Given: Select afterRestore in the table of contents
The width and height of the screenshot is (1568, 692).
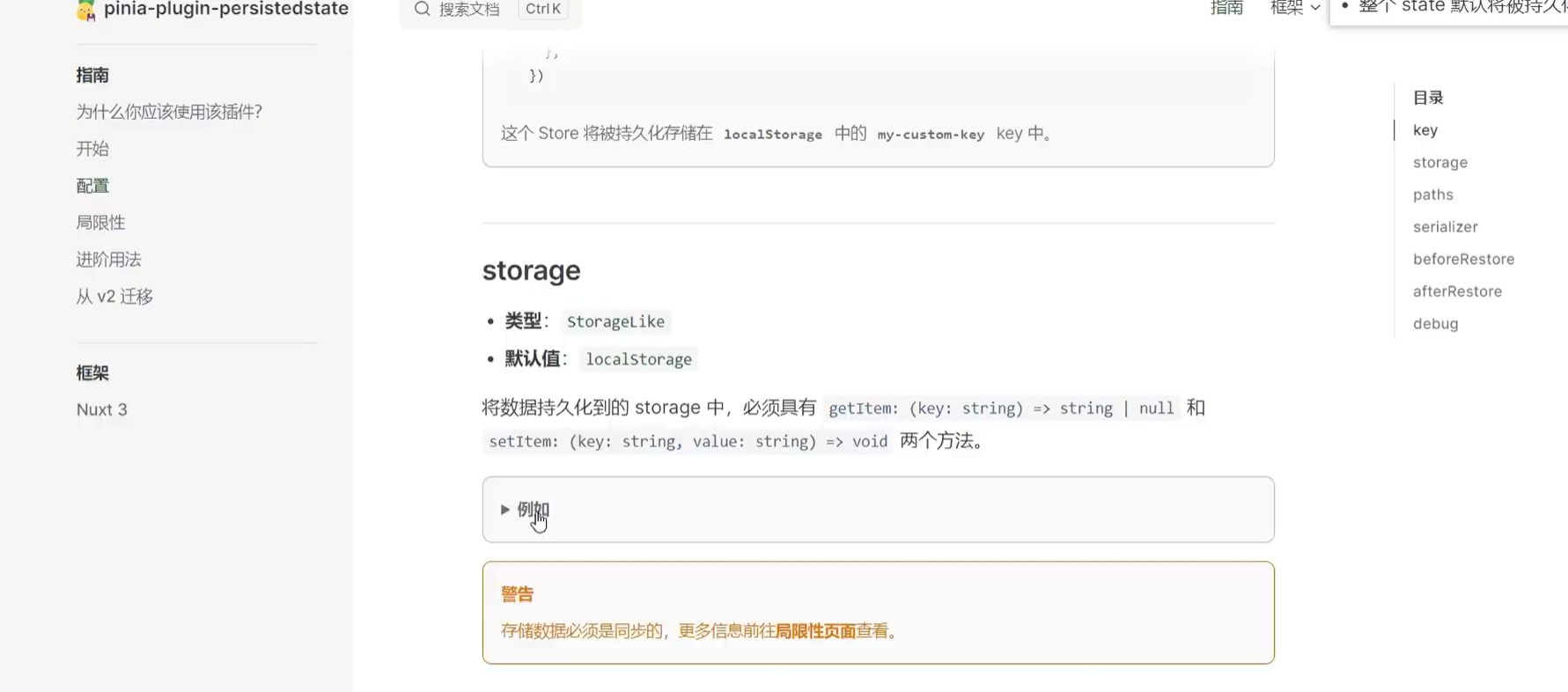Looking at the screenshot, I should tap(1458, 291).
